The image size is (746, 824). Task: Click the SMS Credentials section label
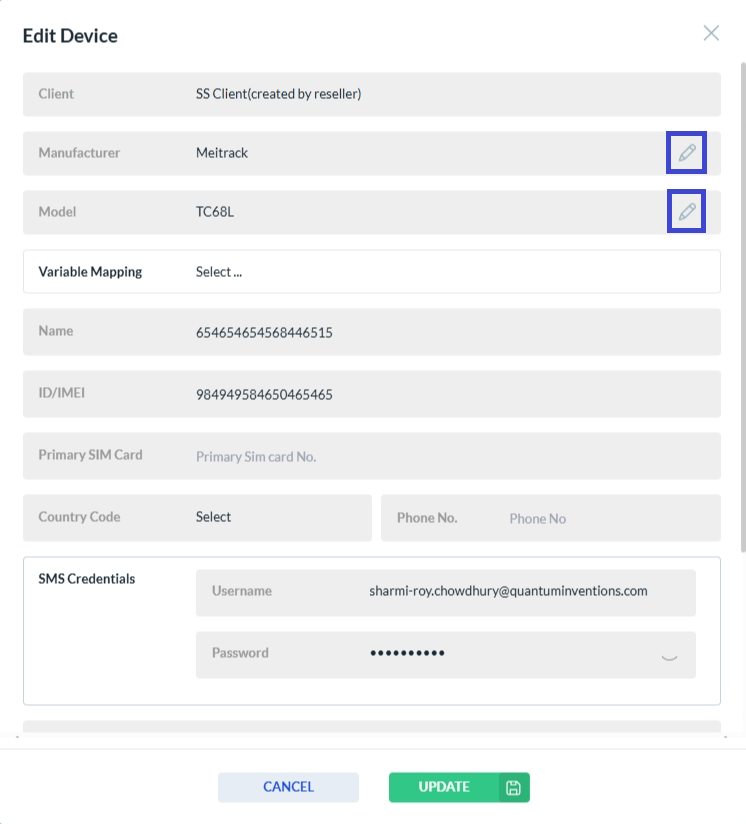(86, 579)
